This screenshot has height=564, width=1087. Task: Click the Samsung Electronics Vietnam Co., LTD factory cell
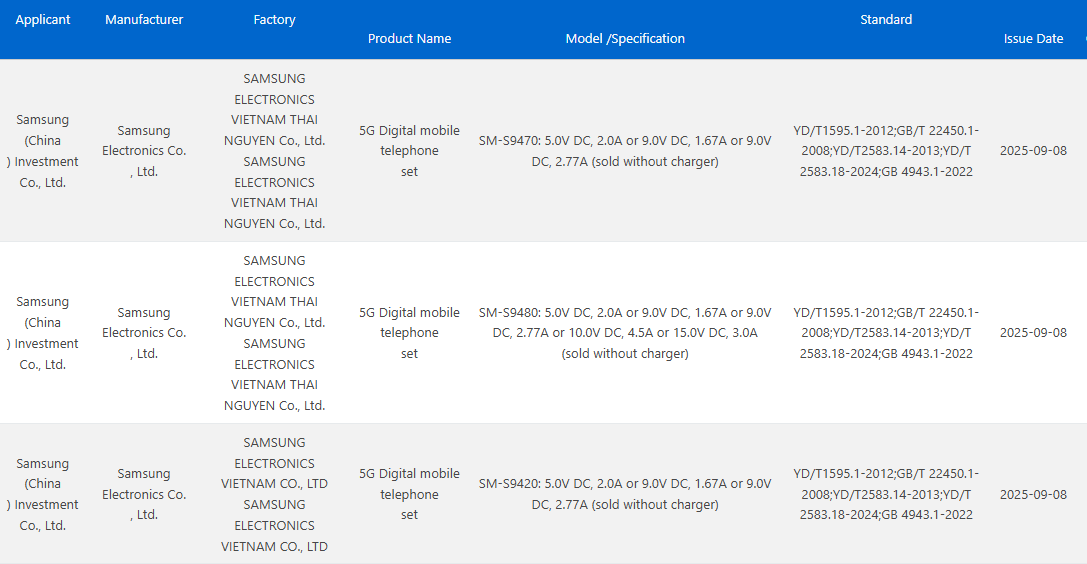[274, 494]
